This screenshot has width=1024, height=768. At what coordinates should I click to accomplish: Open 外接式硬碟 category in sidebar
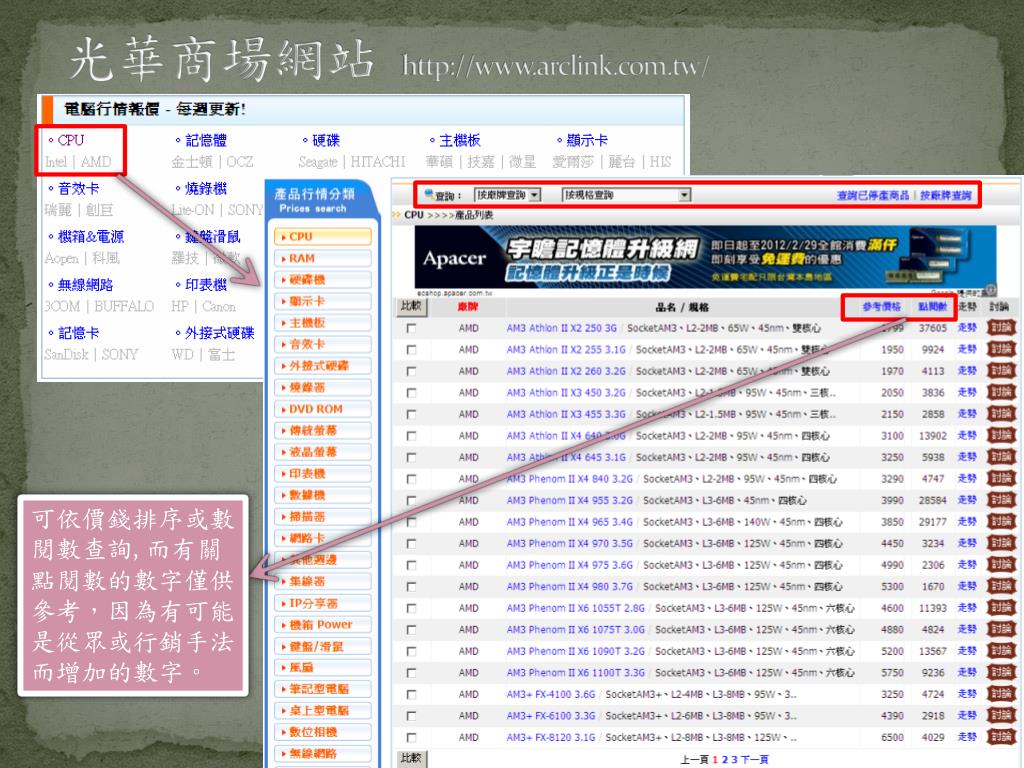pyautogui.click(x=323, y=366)
